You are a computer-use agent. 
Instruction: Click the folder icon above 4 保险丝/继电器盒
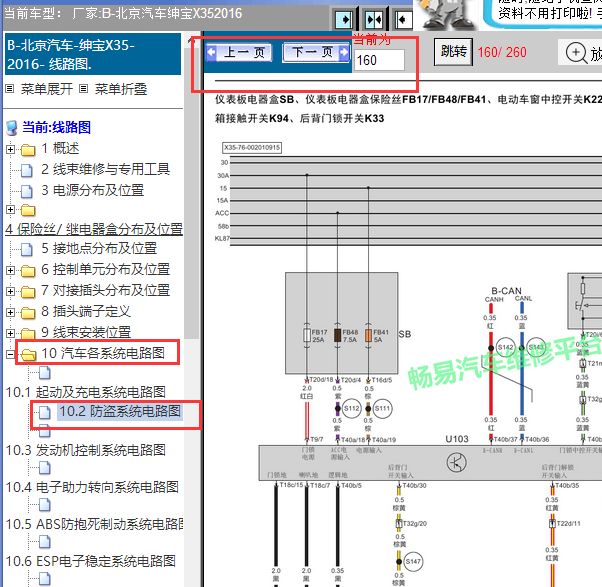point(28,210)
